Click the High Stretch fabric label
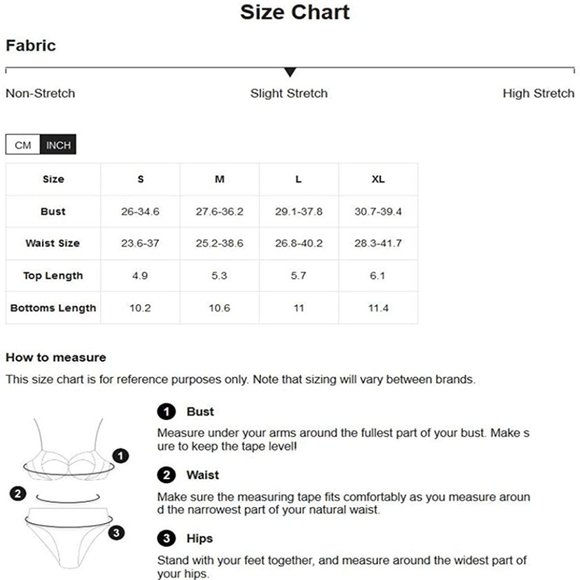 click(x=538, y=93)
